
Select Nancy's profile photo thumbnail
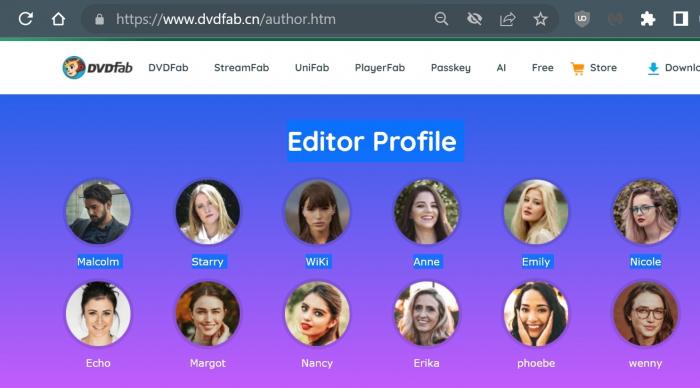[317, 313]
